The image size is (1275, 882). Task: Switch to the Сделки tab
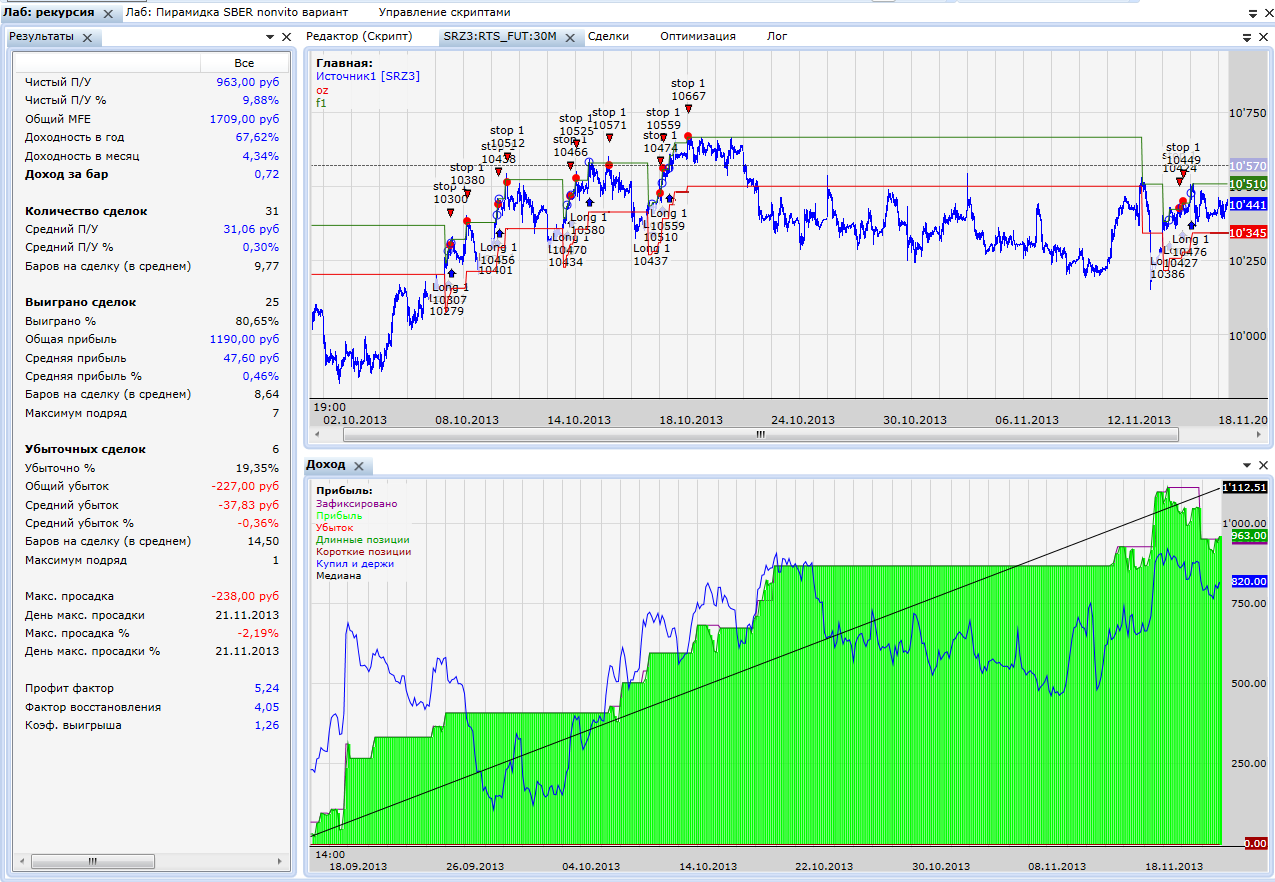point(608,36)
